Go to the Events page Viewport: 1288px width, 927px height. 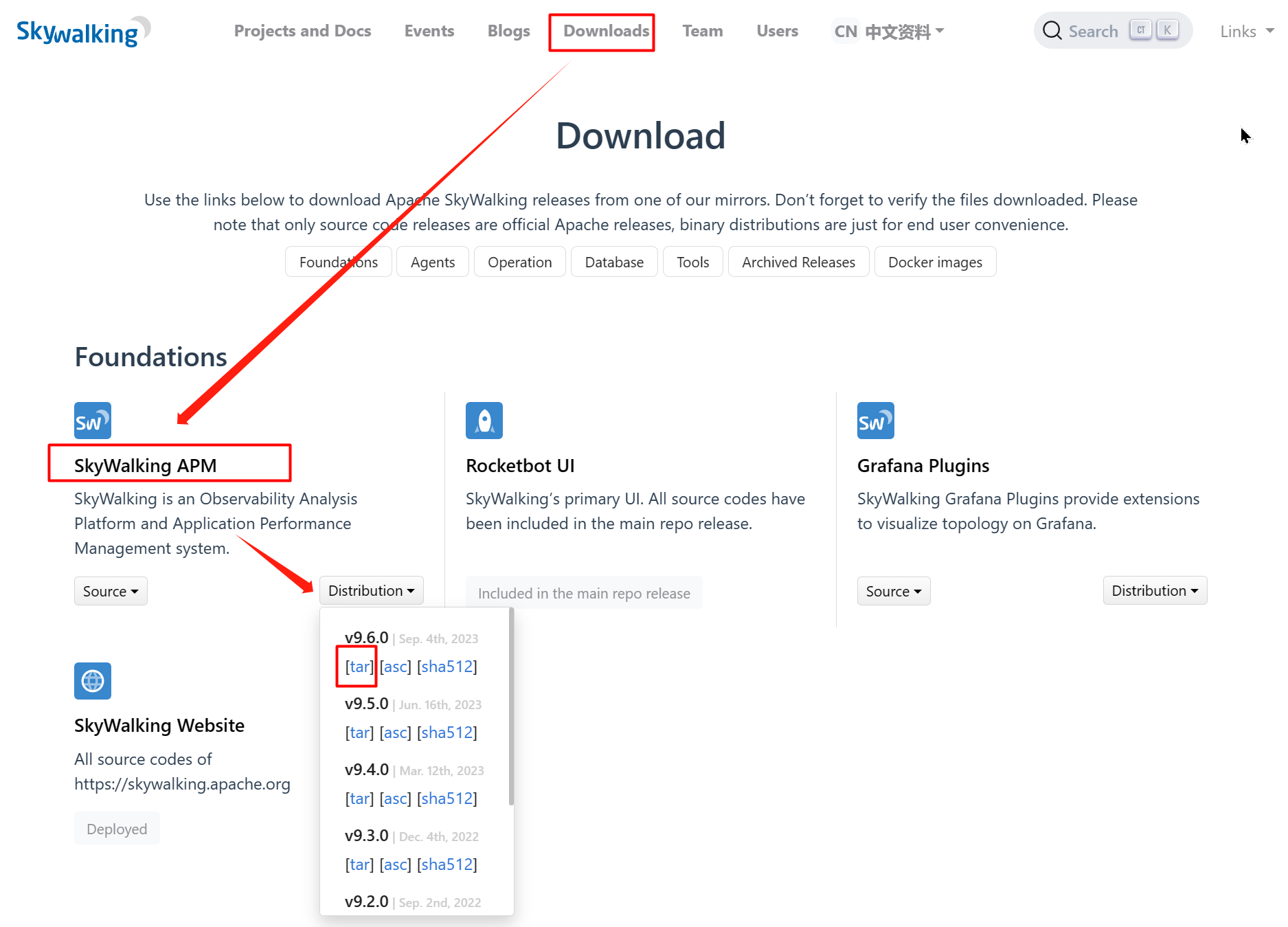429,31
